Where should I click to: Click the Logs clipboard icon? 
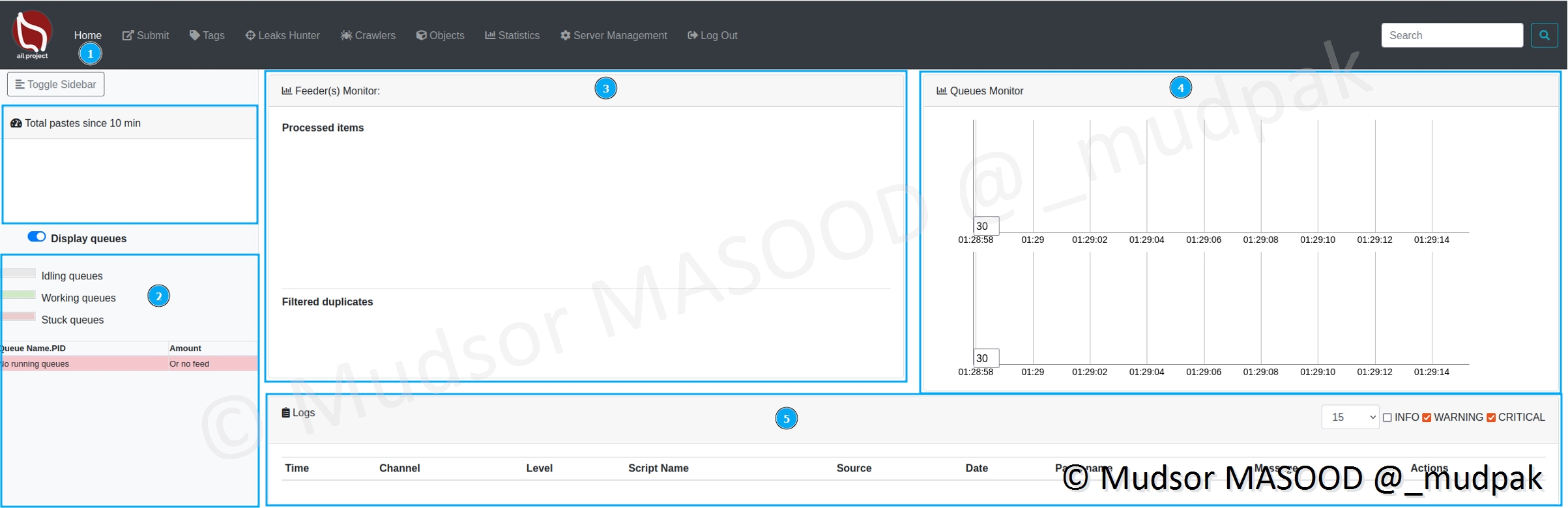click(x=285, y=412)
